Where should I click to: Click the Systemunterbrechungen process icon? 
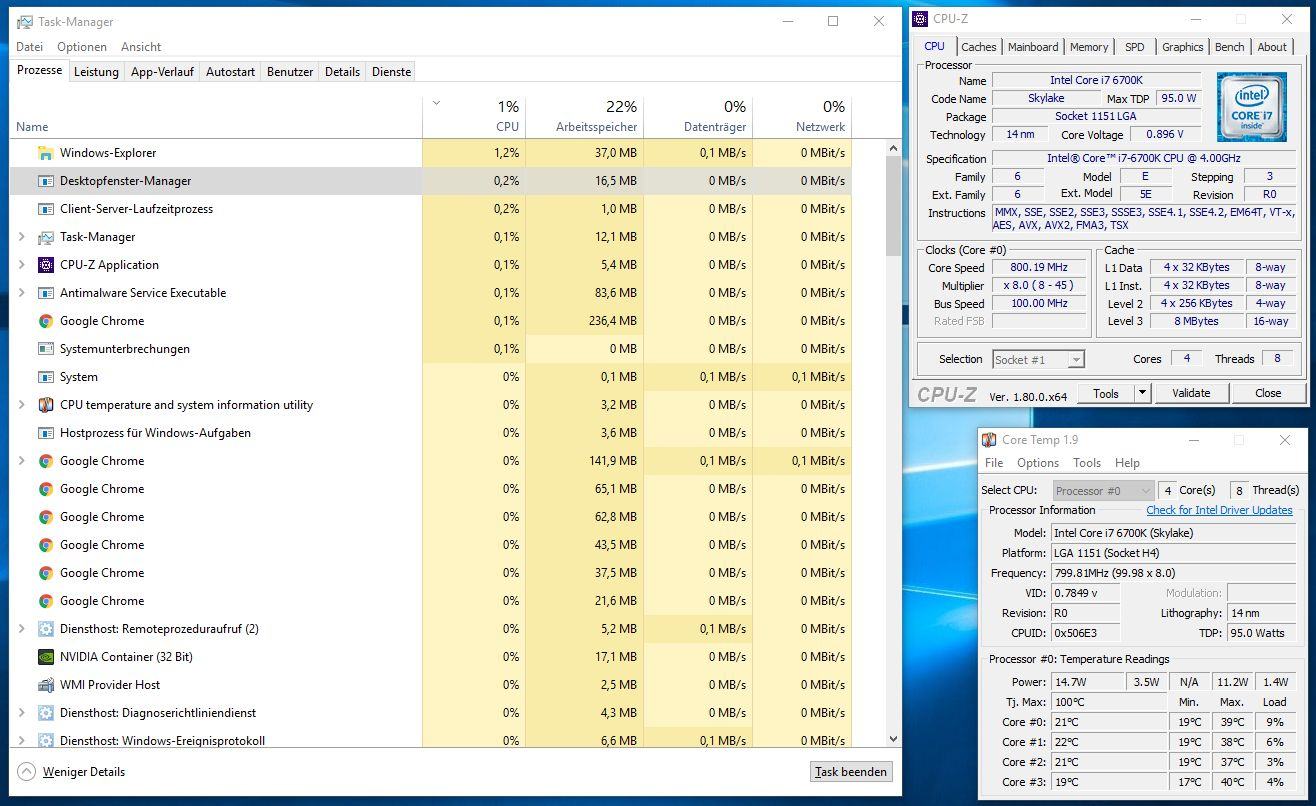(x=45, y=349)
